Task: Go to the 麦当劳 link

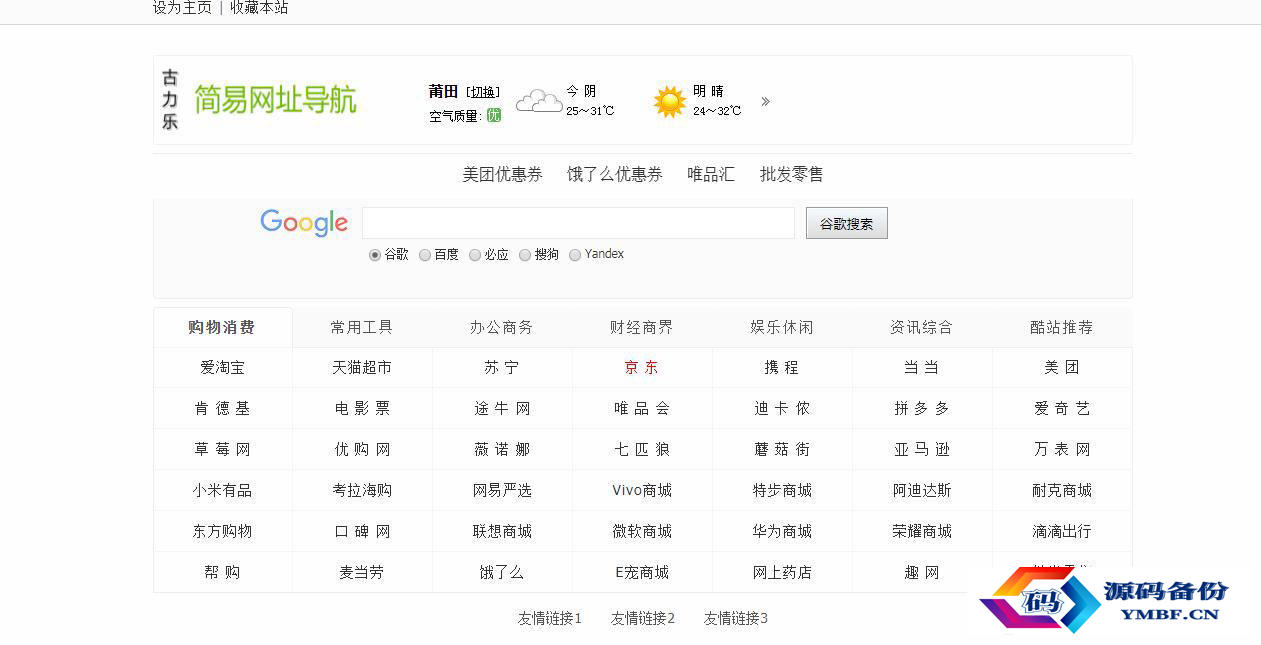Action: click(x=362, y=573)
